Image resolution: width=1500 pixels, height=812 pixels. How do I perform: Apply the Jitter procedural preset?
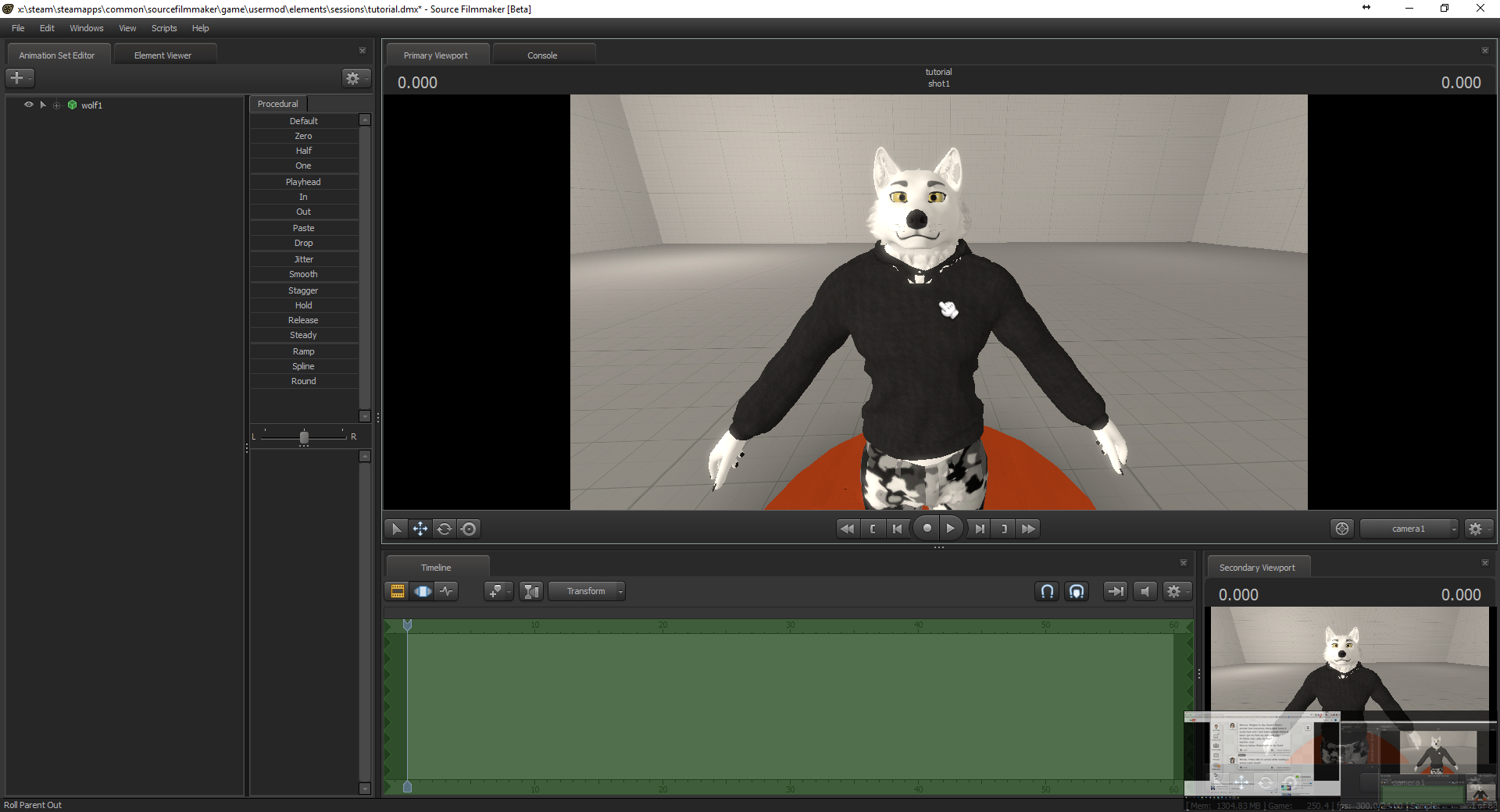304,259
